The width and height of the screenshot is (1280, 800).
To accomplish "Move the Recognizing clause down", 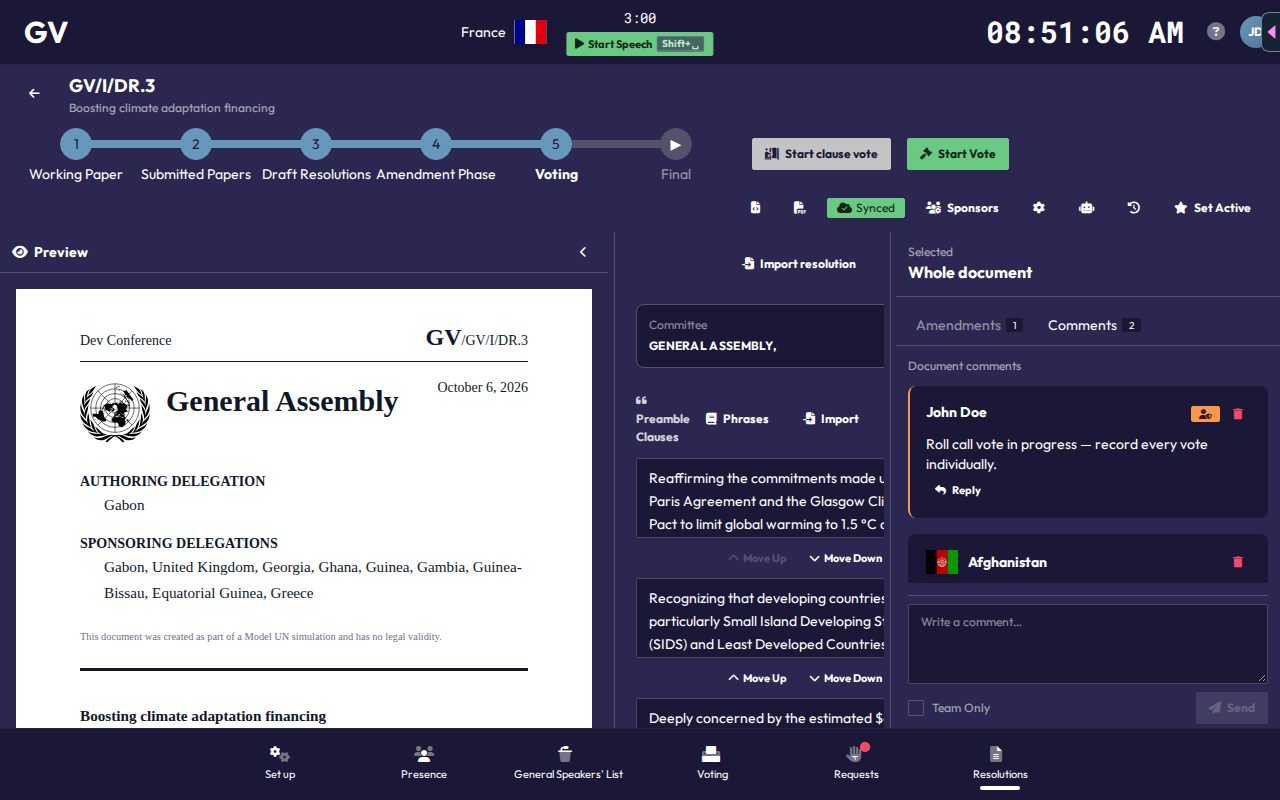I will click(x=845, y=678).
